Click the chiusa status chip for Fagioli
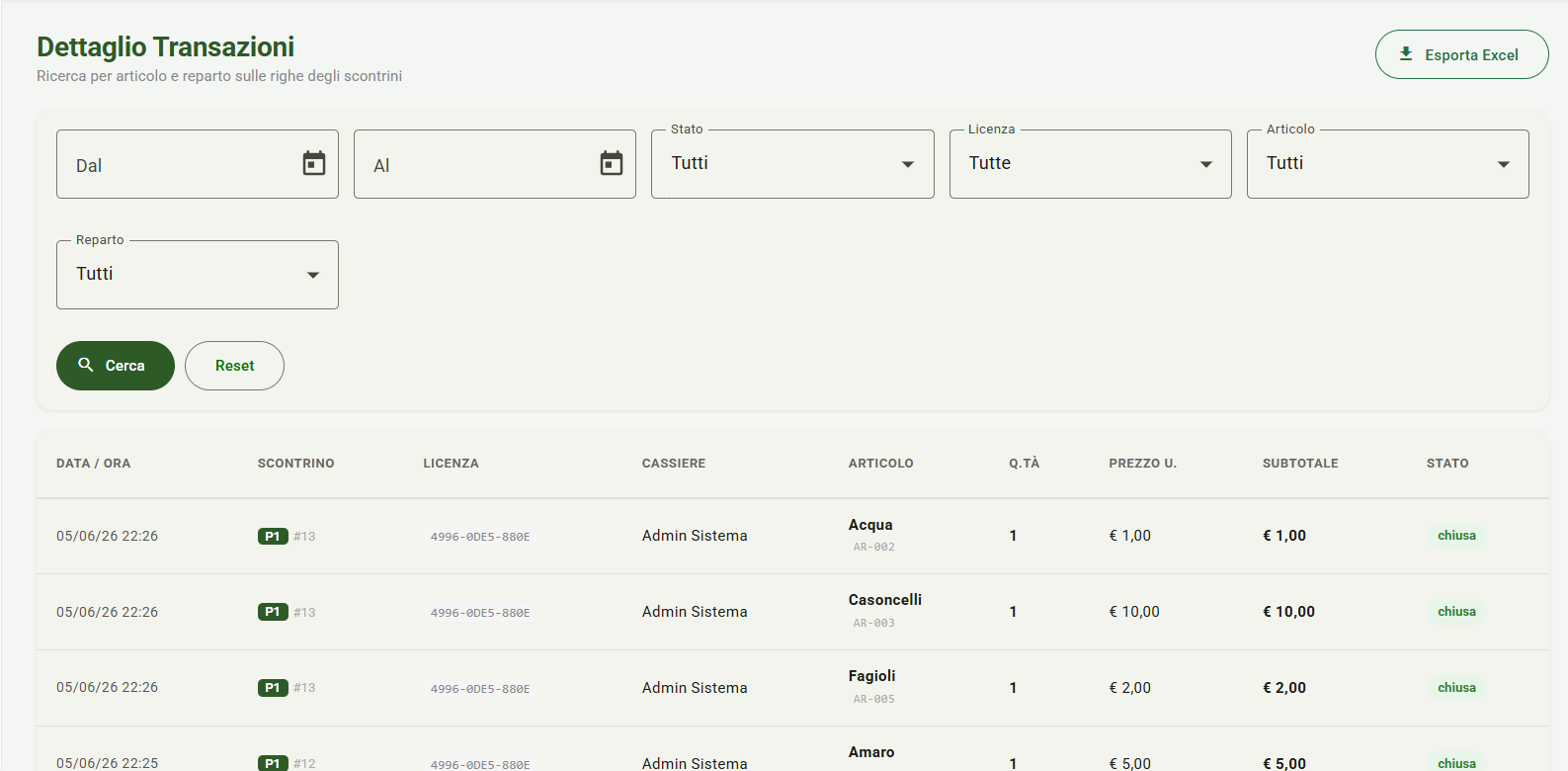The image size is (1568, 771). (x=1456, y=688)
